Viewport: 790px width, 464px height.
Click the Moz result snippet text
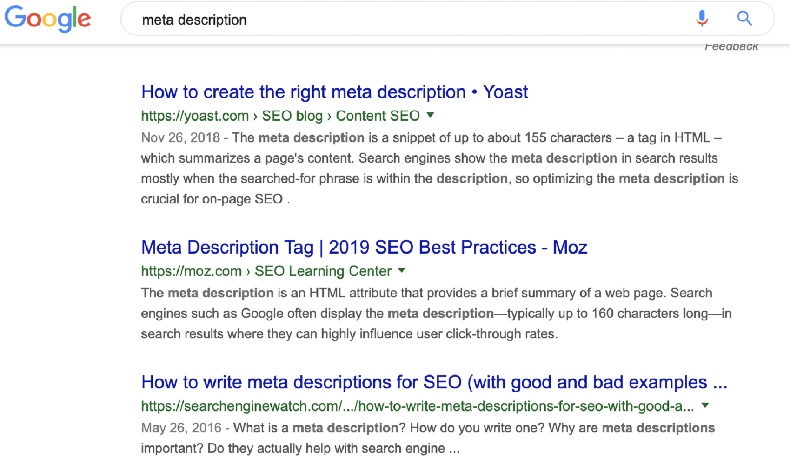[436, 313]
